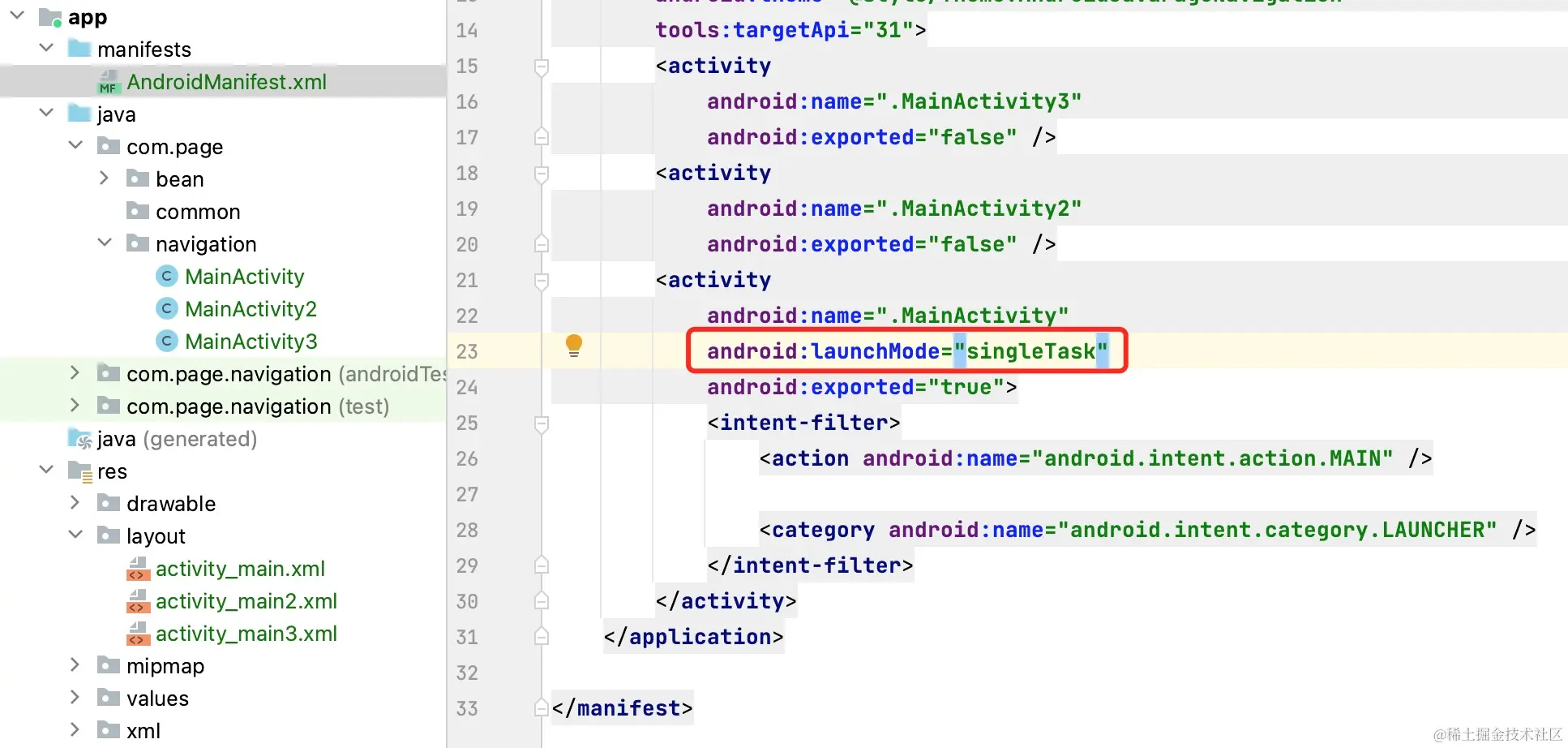The image size is (1568, 748).
Task: Click the drawable folder icon
Action: [109, 503]
